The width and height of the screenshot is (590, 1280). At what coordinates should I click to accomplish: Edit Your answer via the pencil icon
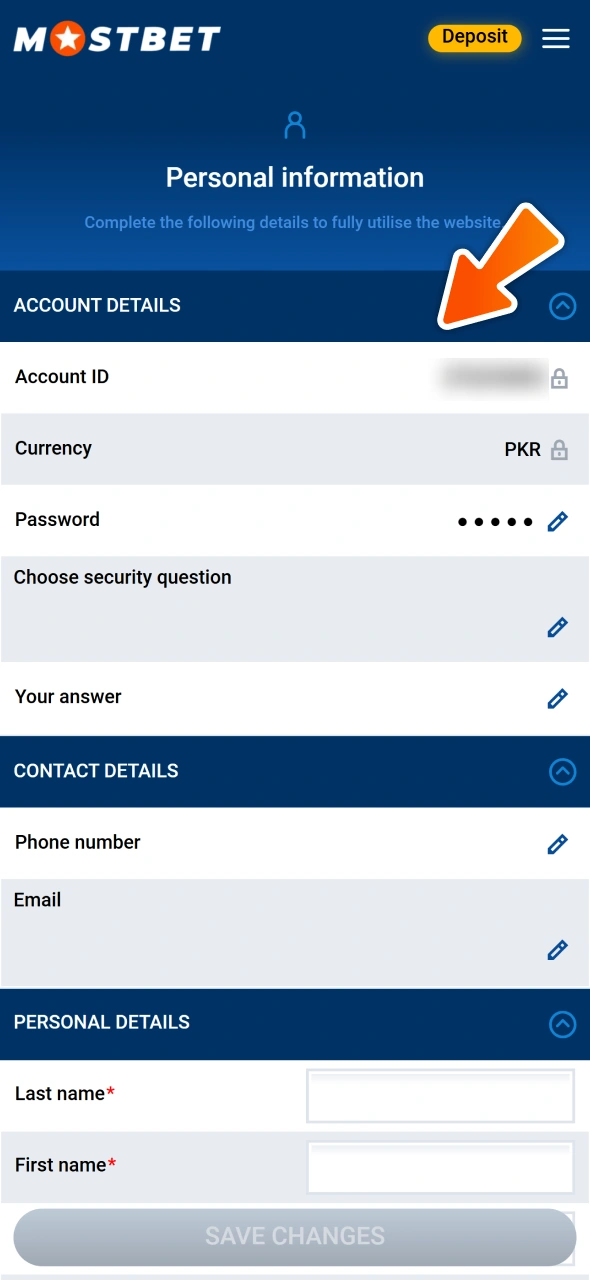pos(557,698)
